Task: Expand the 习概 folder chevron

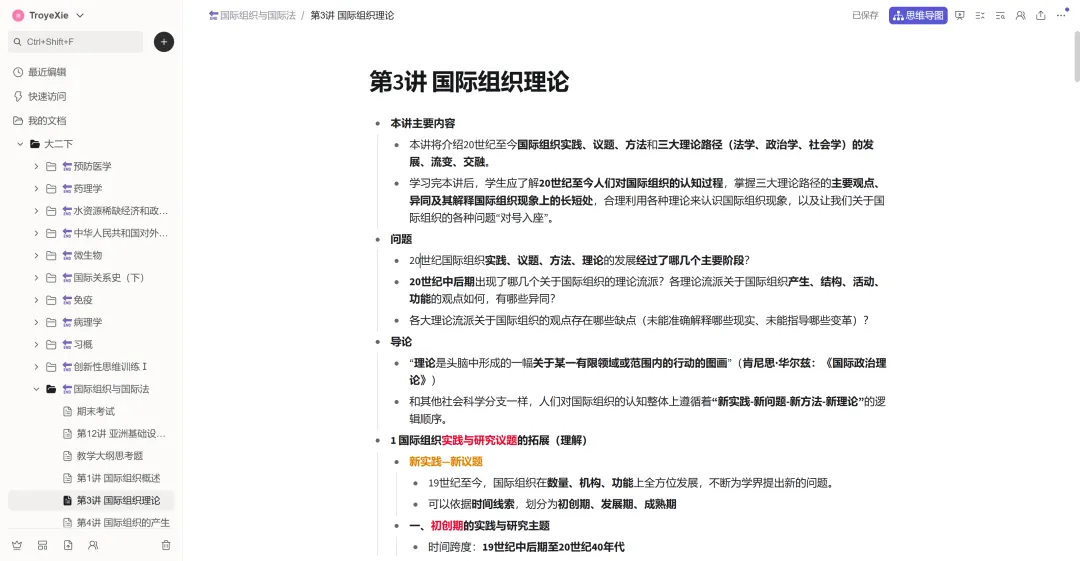Action: (36, 345)
